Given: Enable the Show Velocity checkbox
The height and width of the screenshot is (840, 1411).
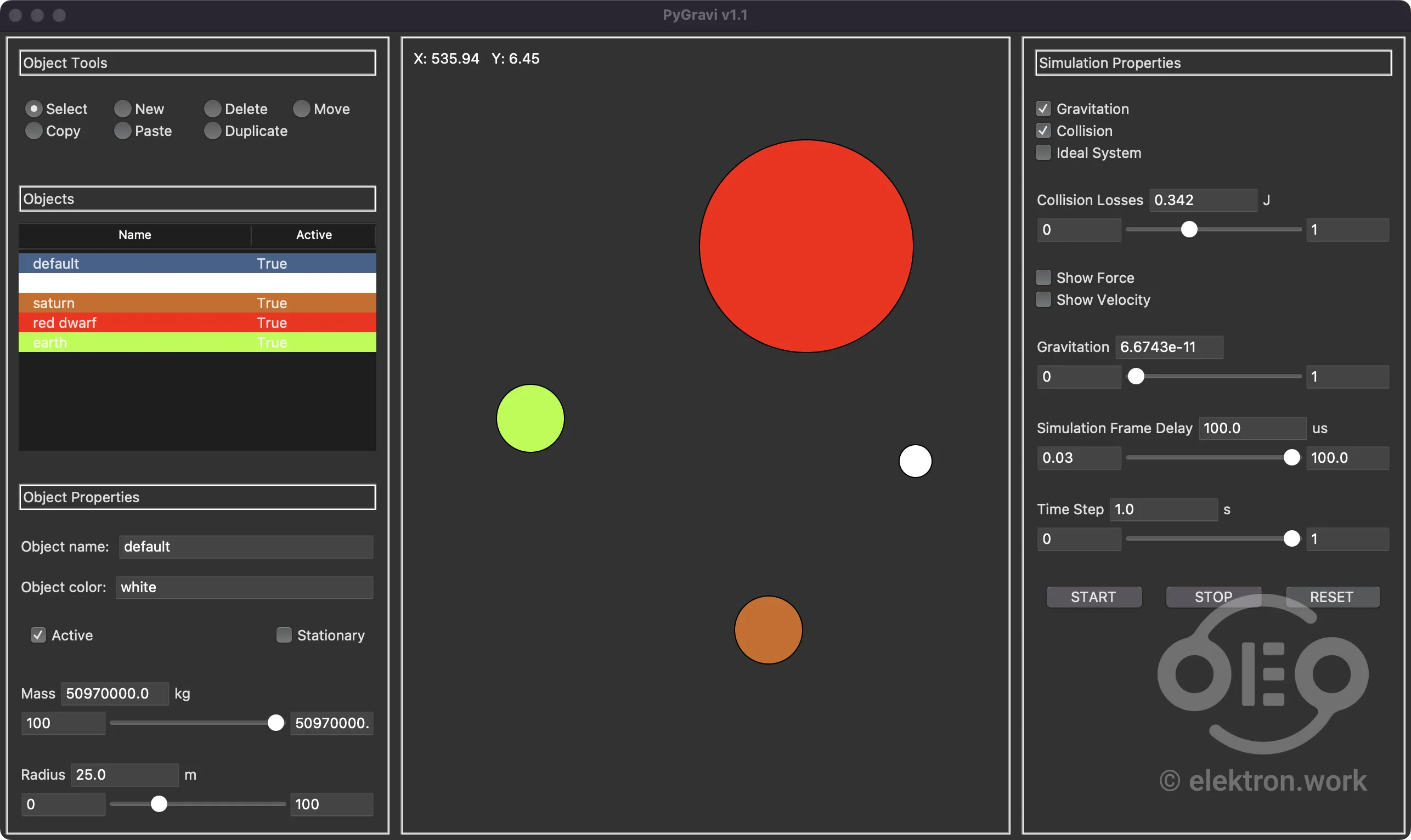Looking at the screenshot, I should 1043,299.
